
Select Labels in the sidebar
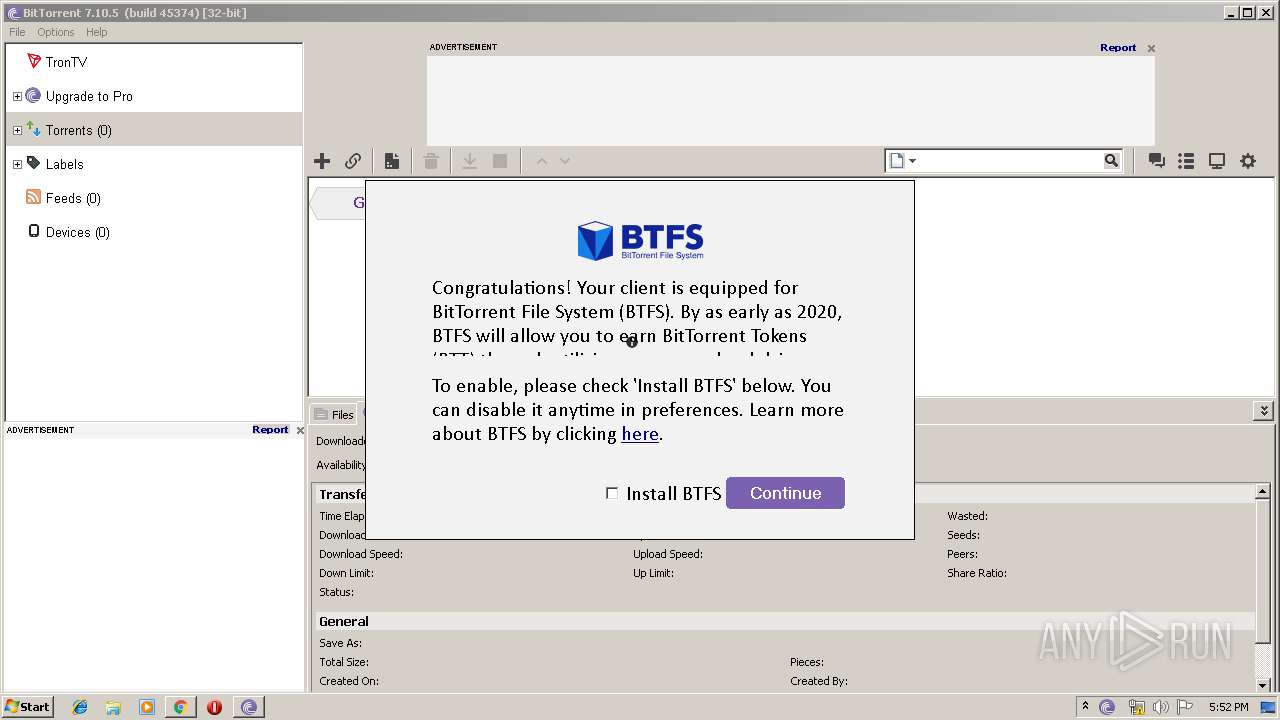[x=64, y=164]
